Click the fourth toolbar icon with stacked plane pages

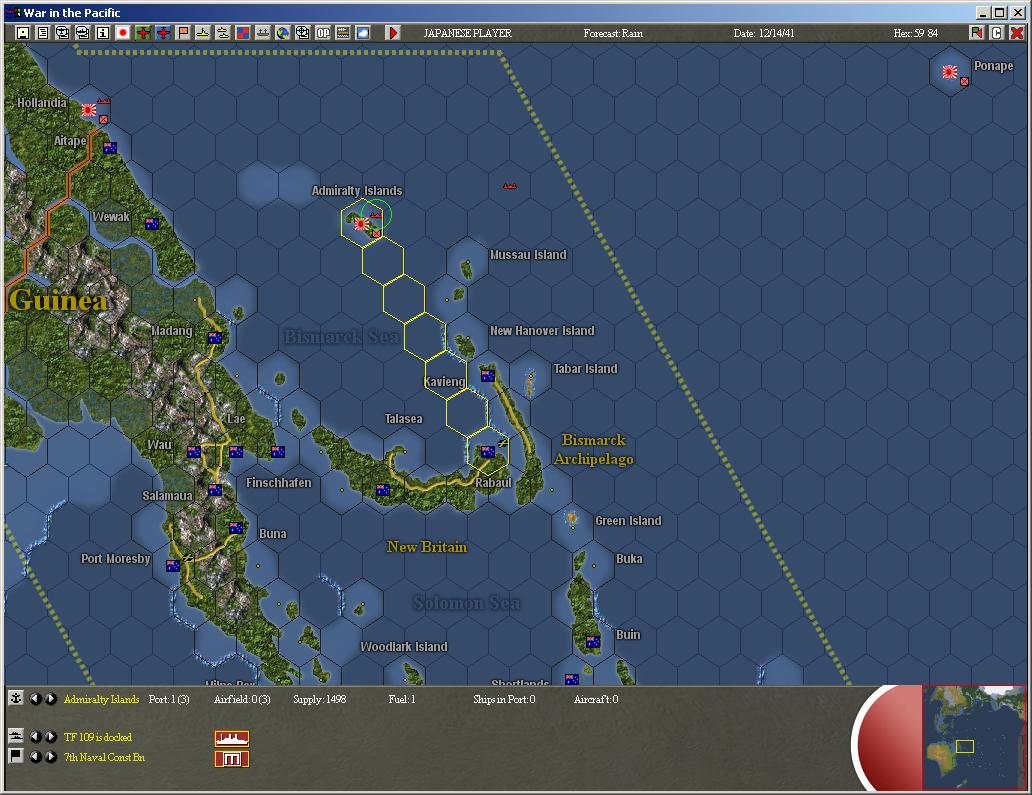[x=83, y=33]
